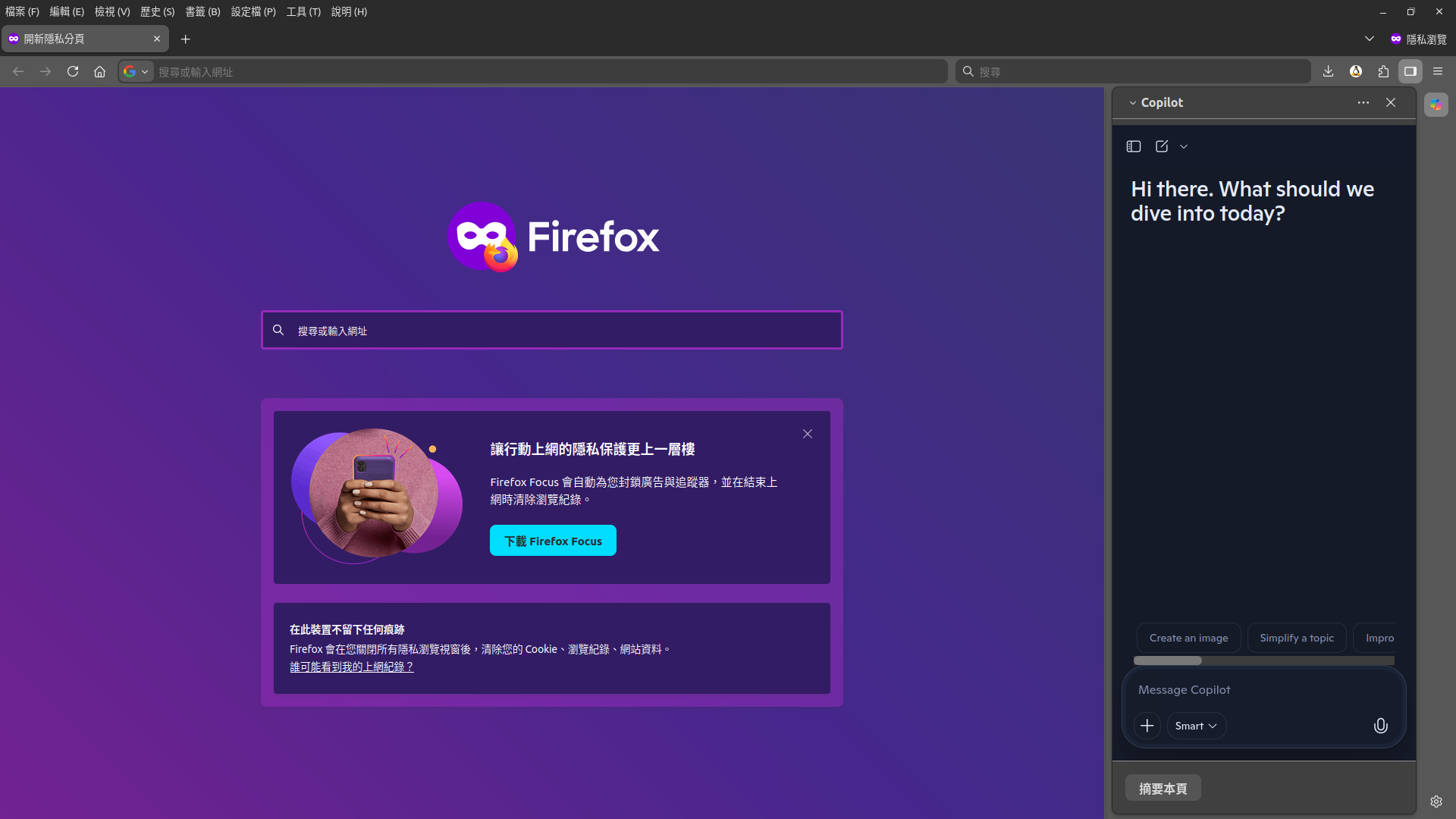
Task: Choose the Simplify a topic suggestion
Action: click(1297, 638)
